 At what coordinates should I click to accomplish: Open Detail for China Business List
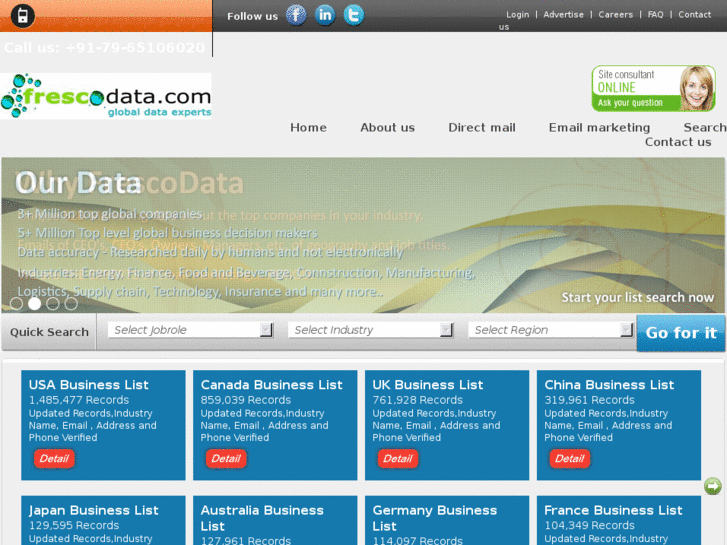point(570,459)
